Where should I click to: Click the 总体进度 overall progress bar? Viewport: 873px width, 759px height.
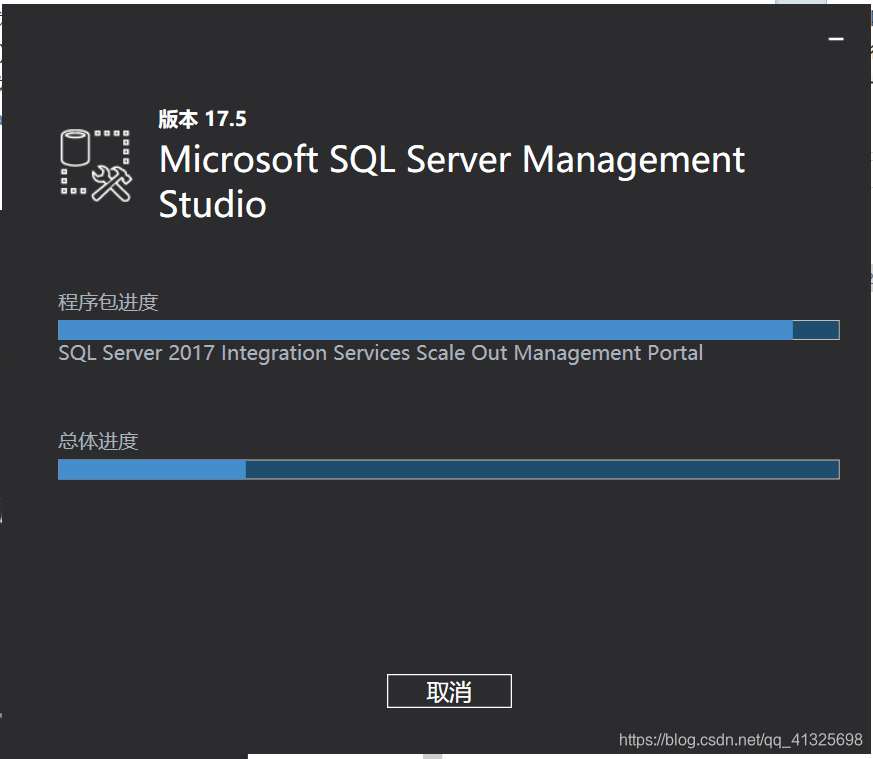point(449,469)
